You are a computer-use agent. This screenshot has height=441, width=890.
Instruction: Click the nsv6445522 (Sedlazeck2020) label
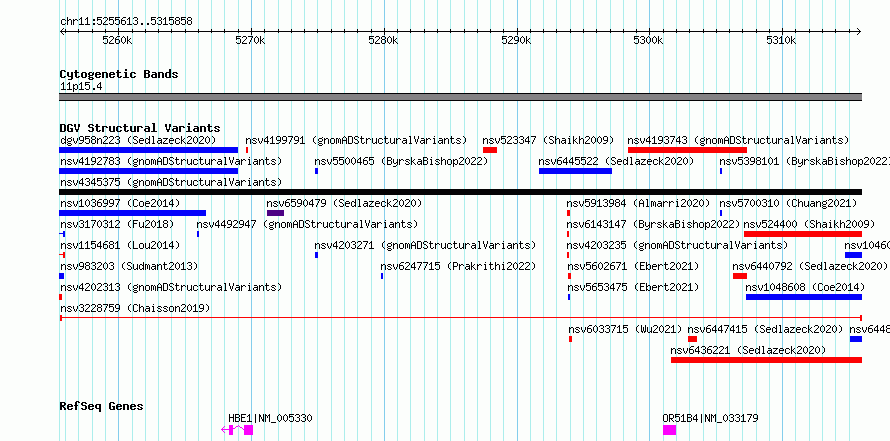616,161
